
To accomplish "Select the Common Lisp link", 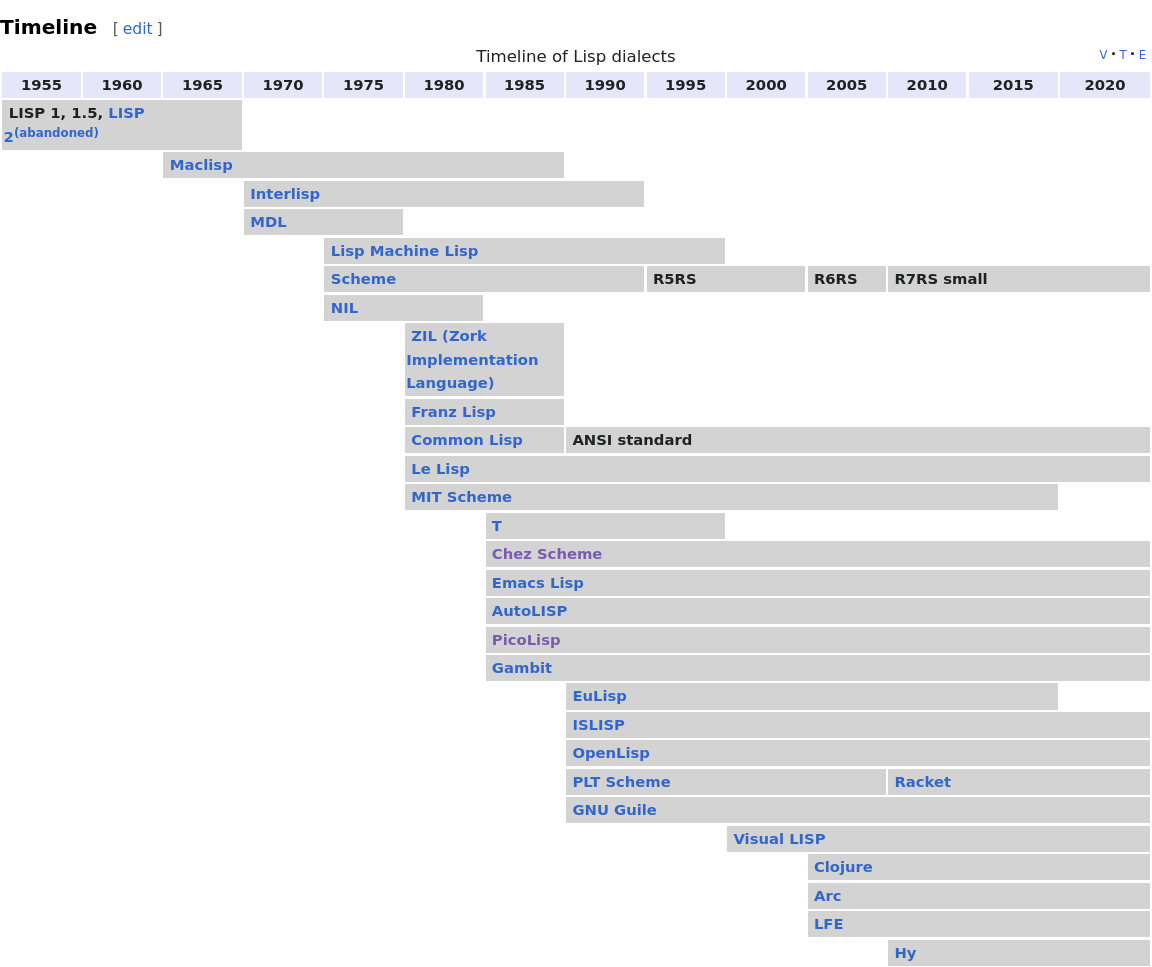I will (x=466, y=440).
